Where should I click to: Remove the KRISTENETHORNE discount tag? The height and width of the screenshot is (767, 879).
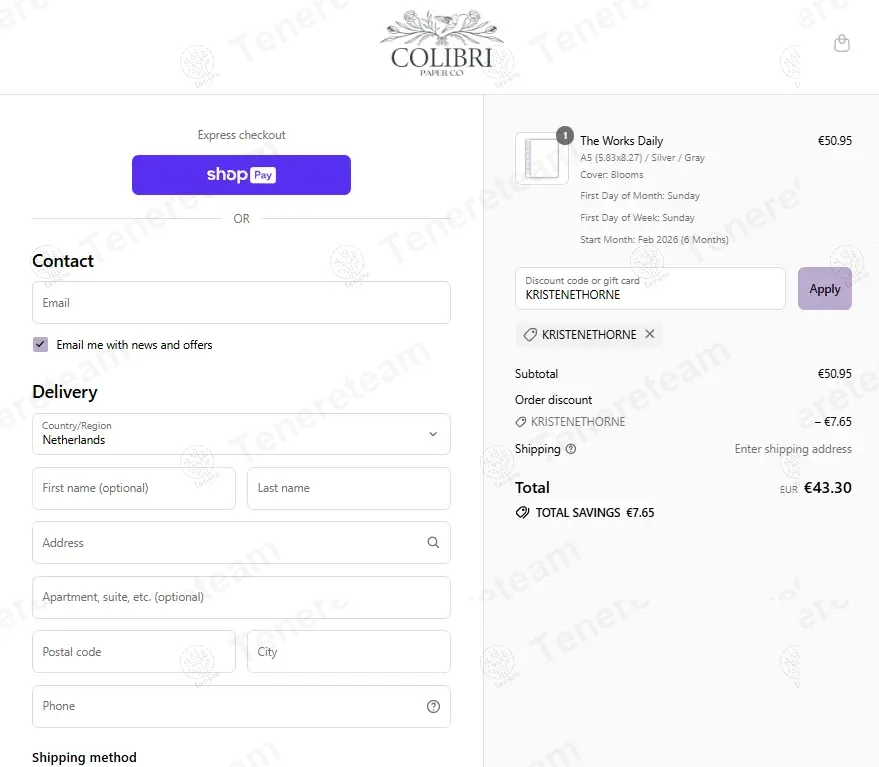[650, 334]
